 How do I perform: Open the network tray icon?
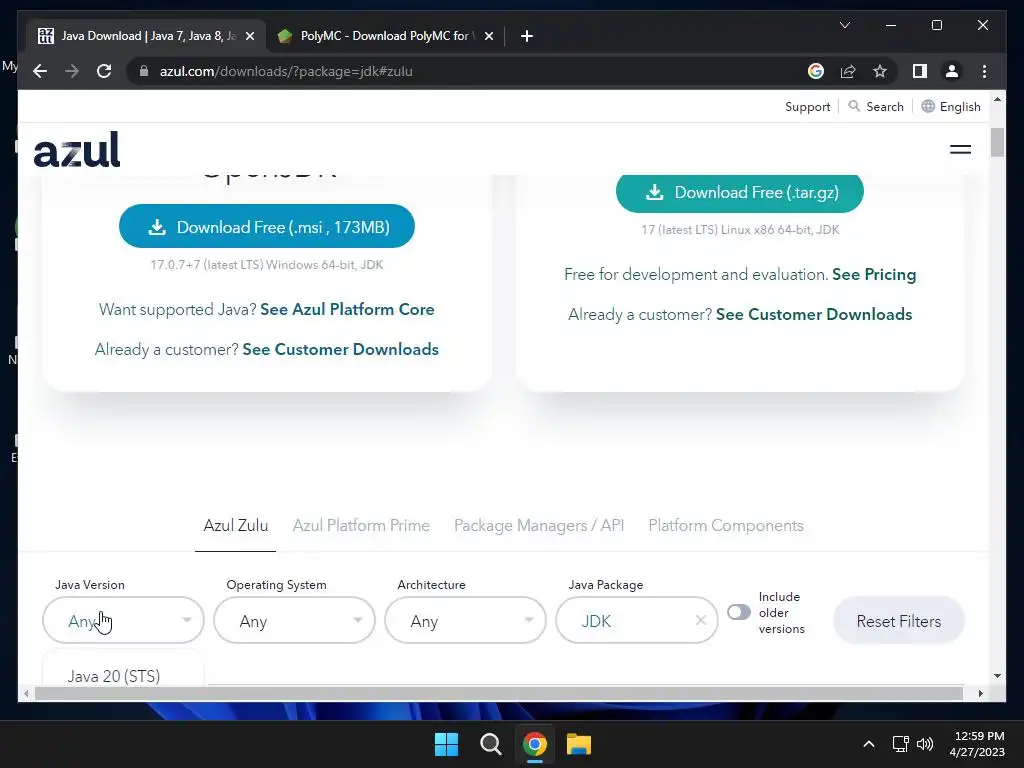pyautogui.click(x=901, y=744)
